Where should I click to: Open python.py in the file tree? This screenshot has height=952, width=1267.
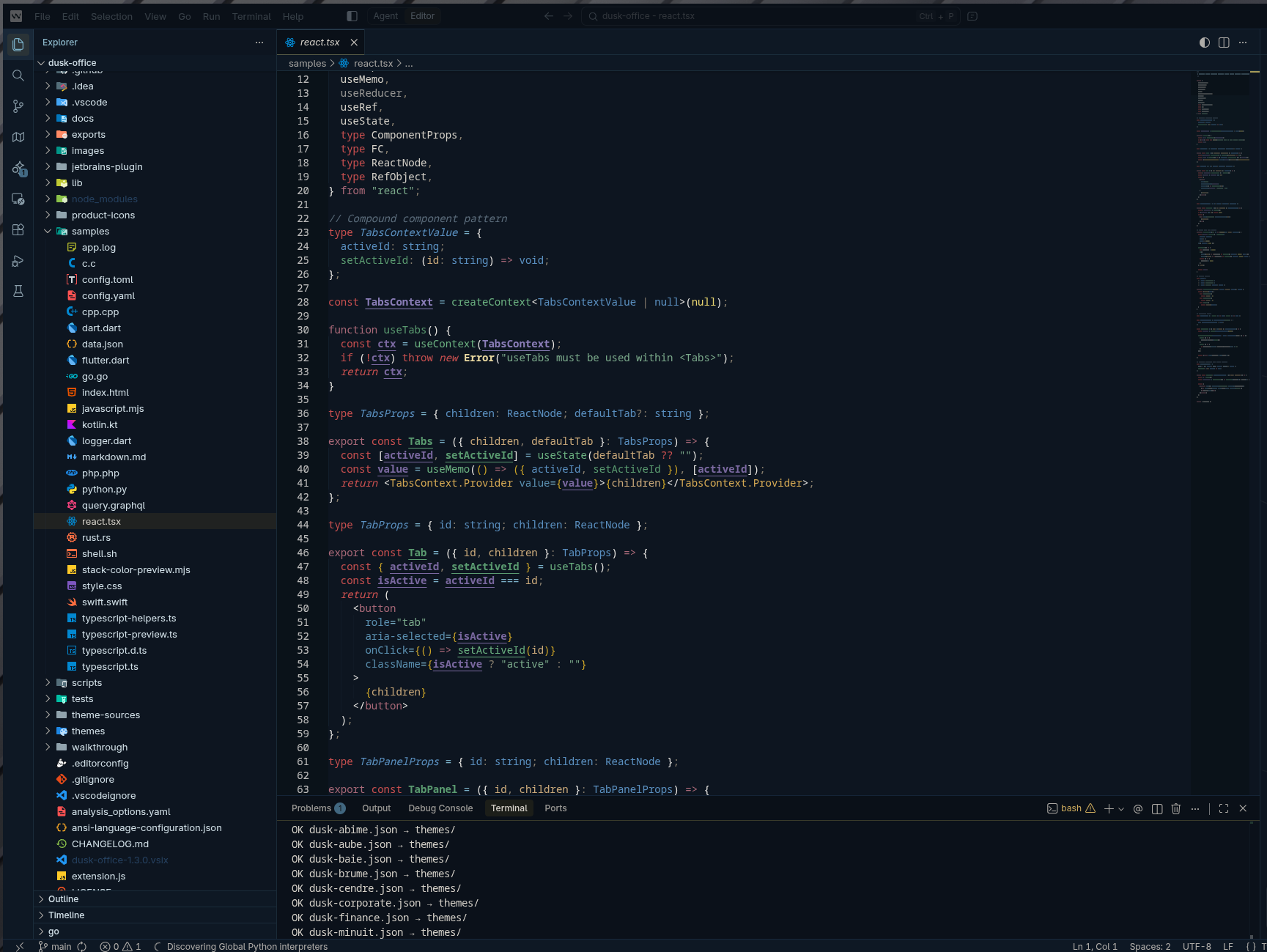155,490
